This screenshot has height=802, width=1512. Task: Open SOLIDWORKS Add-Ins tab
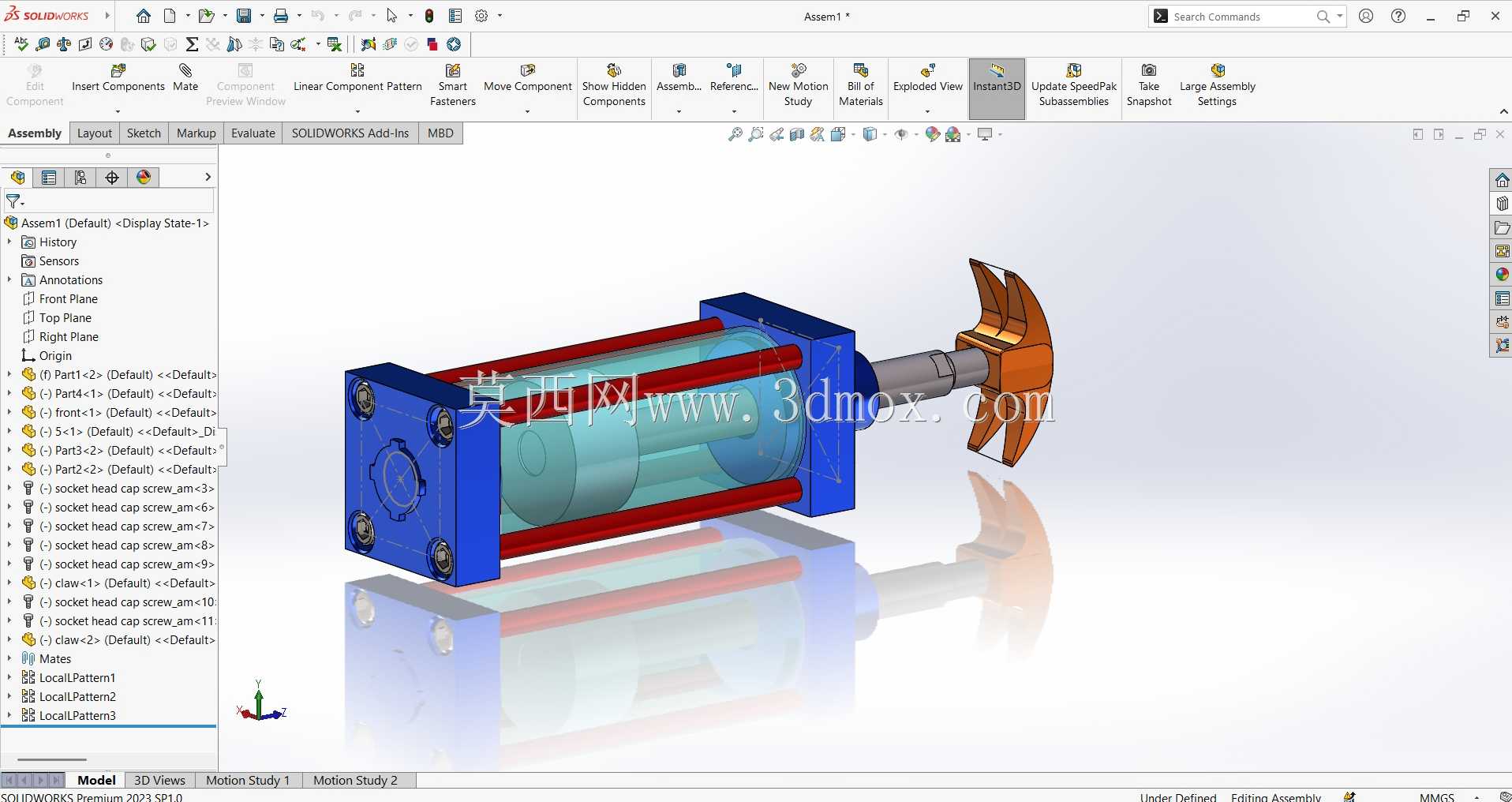(x=350, y=133)
